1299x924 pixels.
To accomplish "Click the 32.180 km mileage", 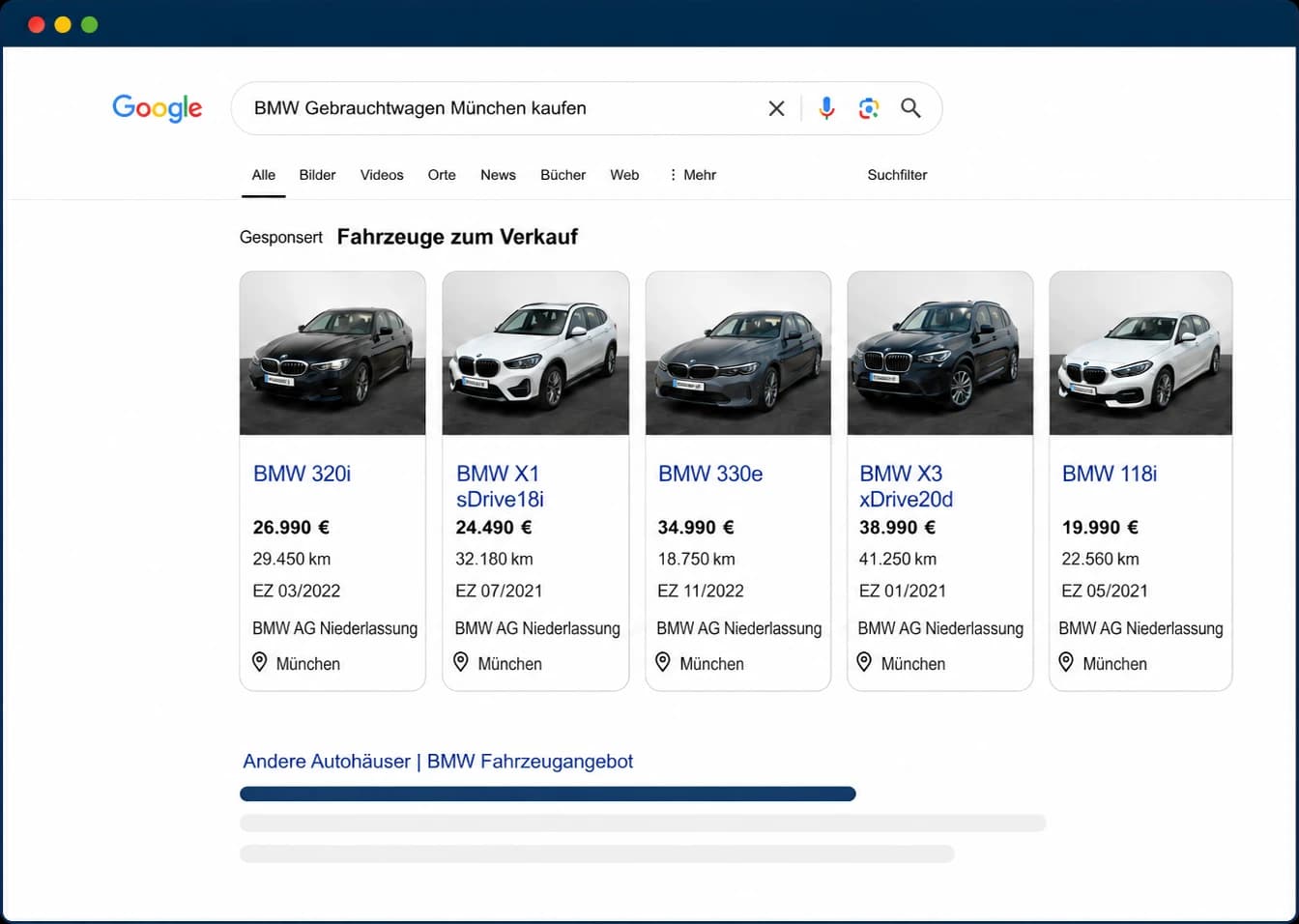I will click(x=494, y=559).
